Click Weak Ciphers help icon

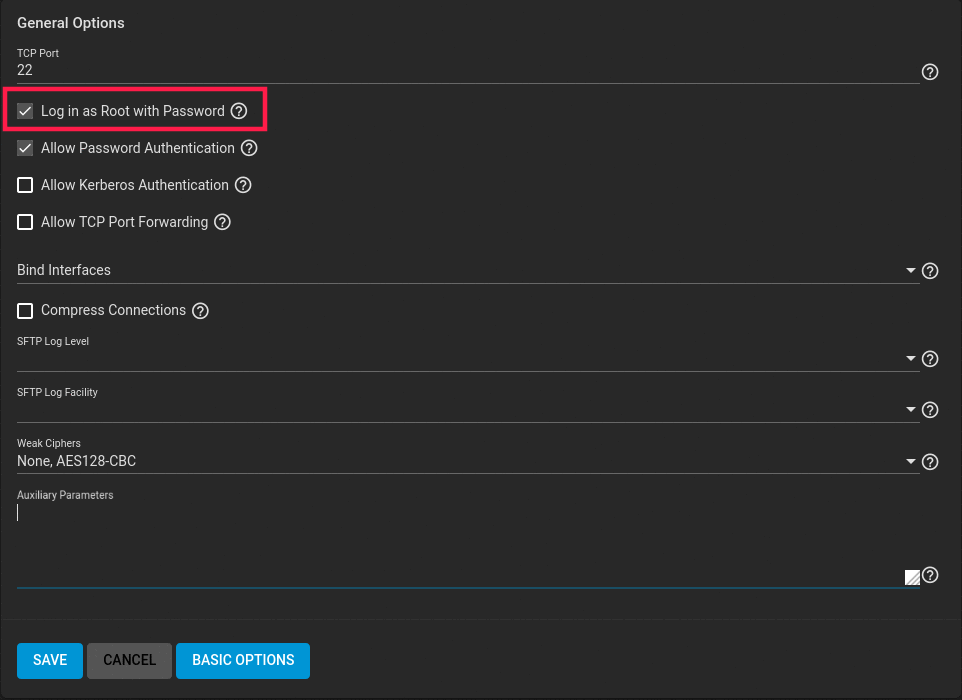coord(930,462)
